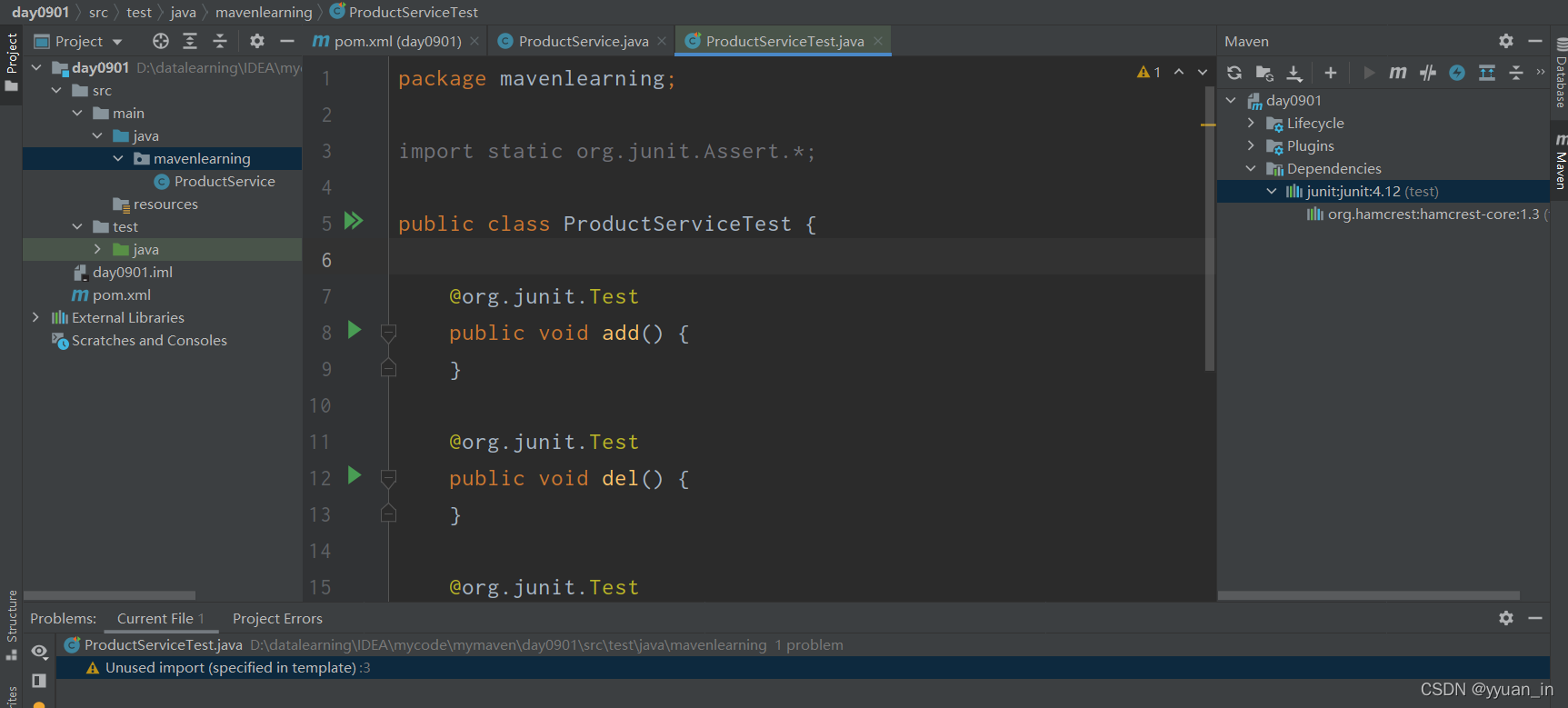Open Problems panel settings gear
The width and height of the screenshot is (1568, 708).
[x=1506, y=618]
